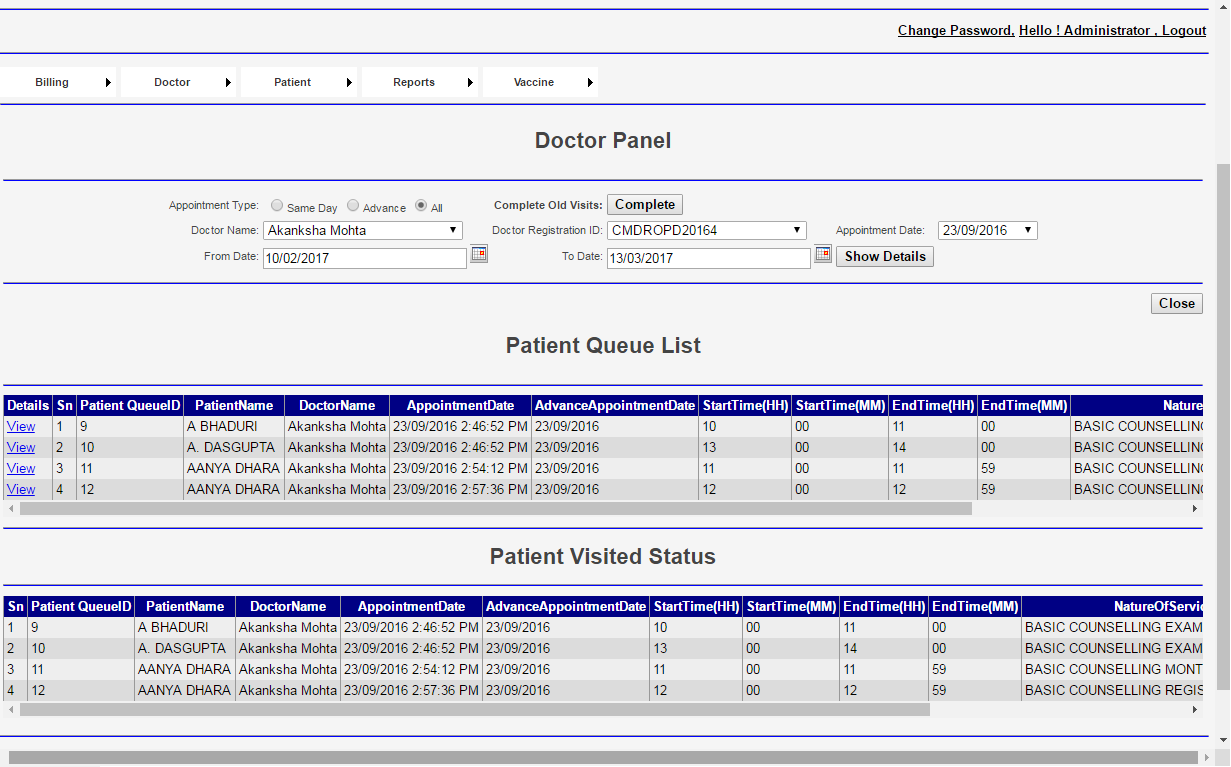Open the Billing menu
This screenshot has width=1231, height=767.
(58, 82)
